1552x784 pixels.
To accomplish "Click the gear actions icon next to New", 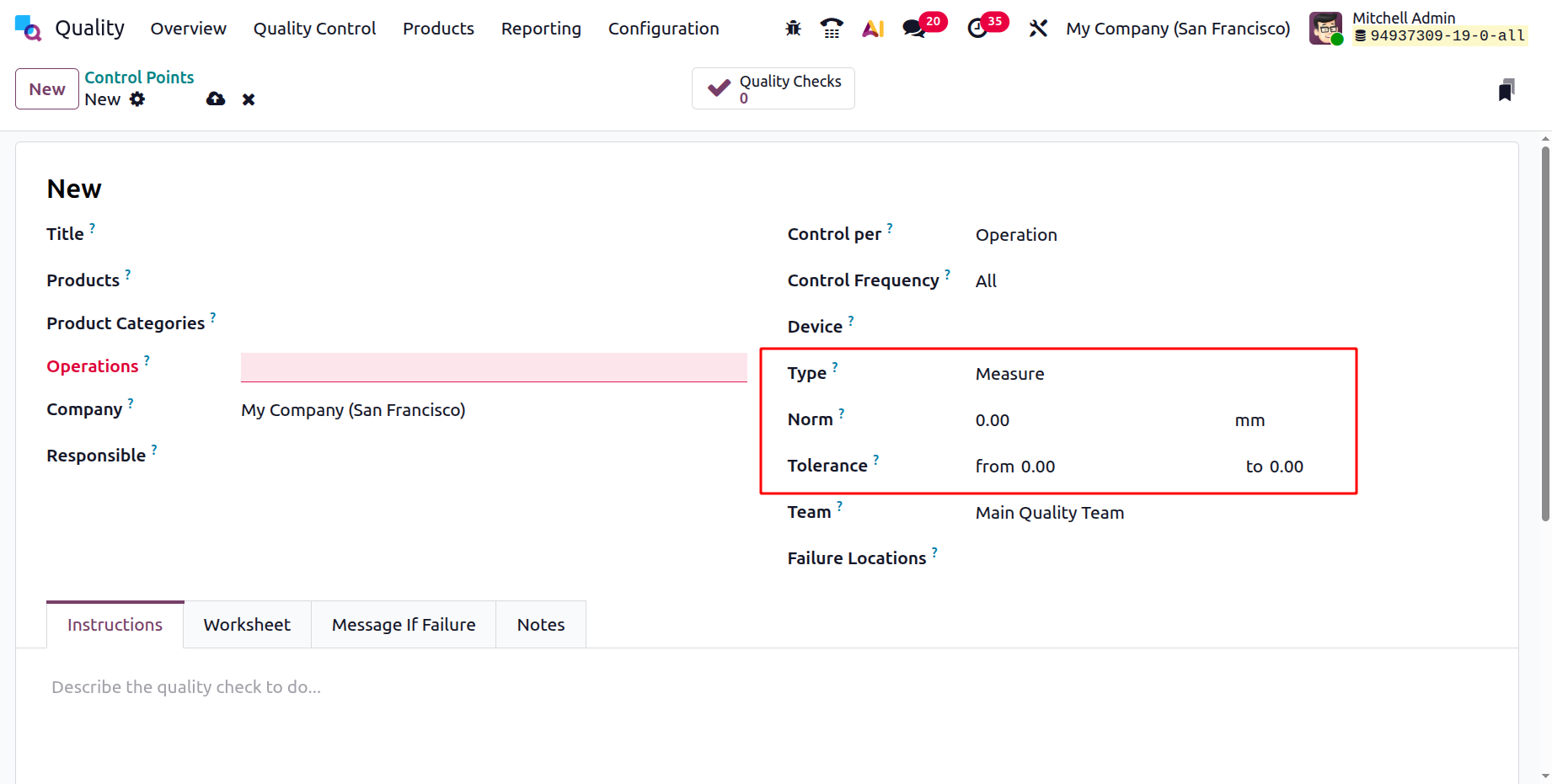I will click(137, 99).
